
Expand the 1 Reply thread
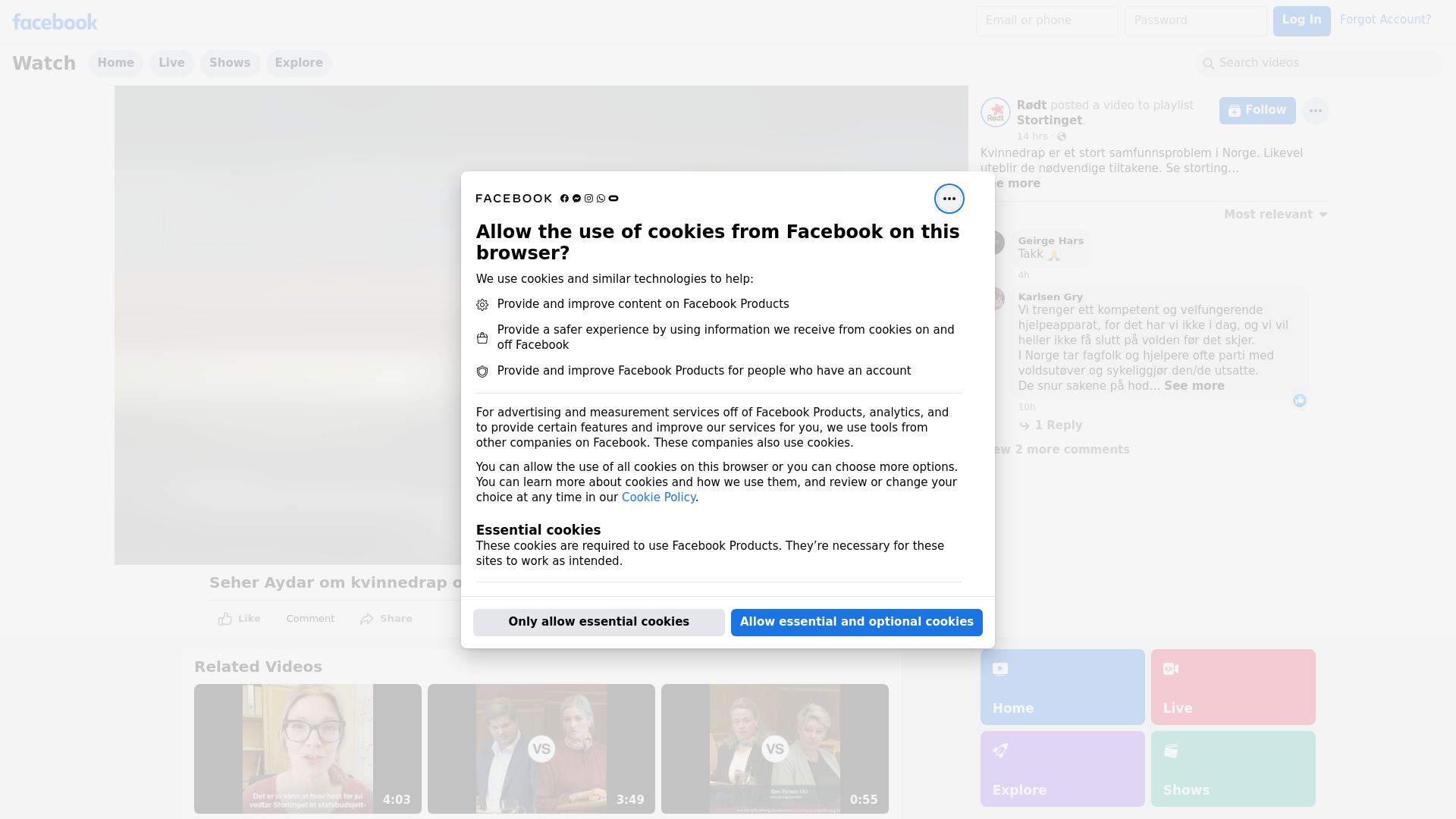pyautogui.click(x=1058, y=425)
